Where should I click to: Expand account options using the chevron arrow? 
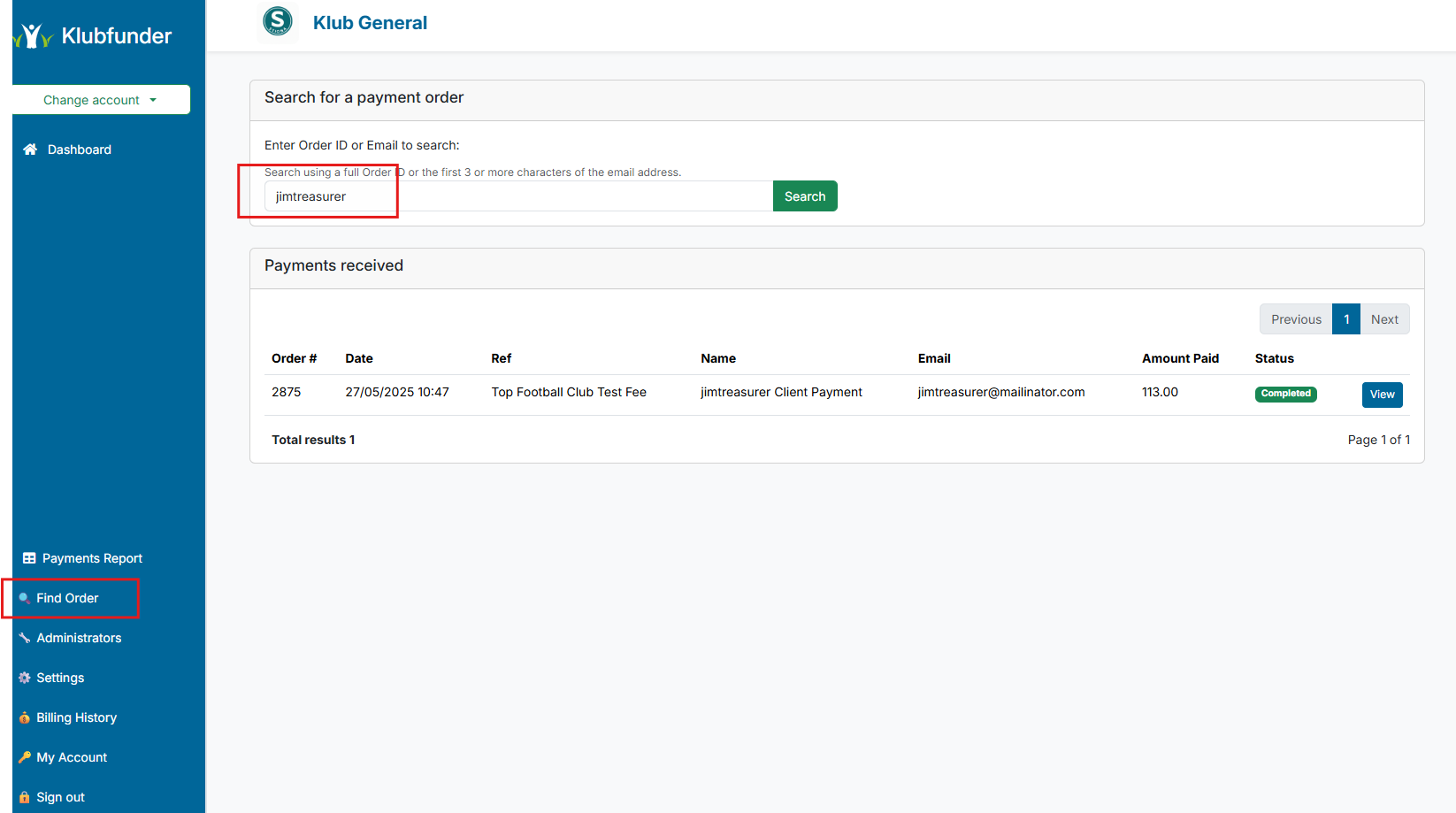tap(153, 100)
